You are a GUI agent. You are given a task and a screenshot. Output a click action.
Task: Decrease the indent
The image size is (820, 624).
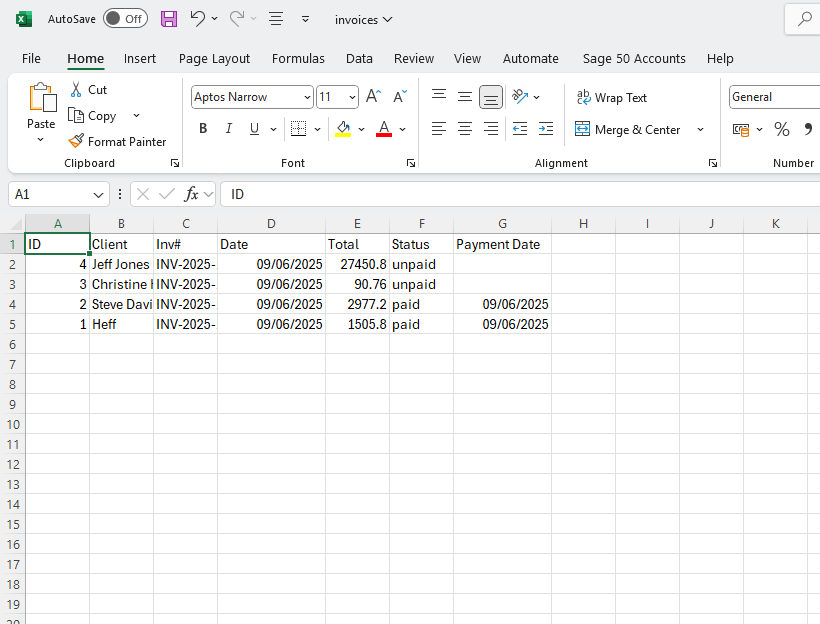pos(520,129)
